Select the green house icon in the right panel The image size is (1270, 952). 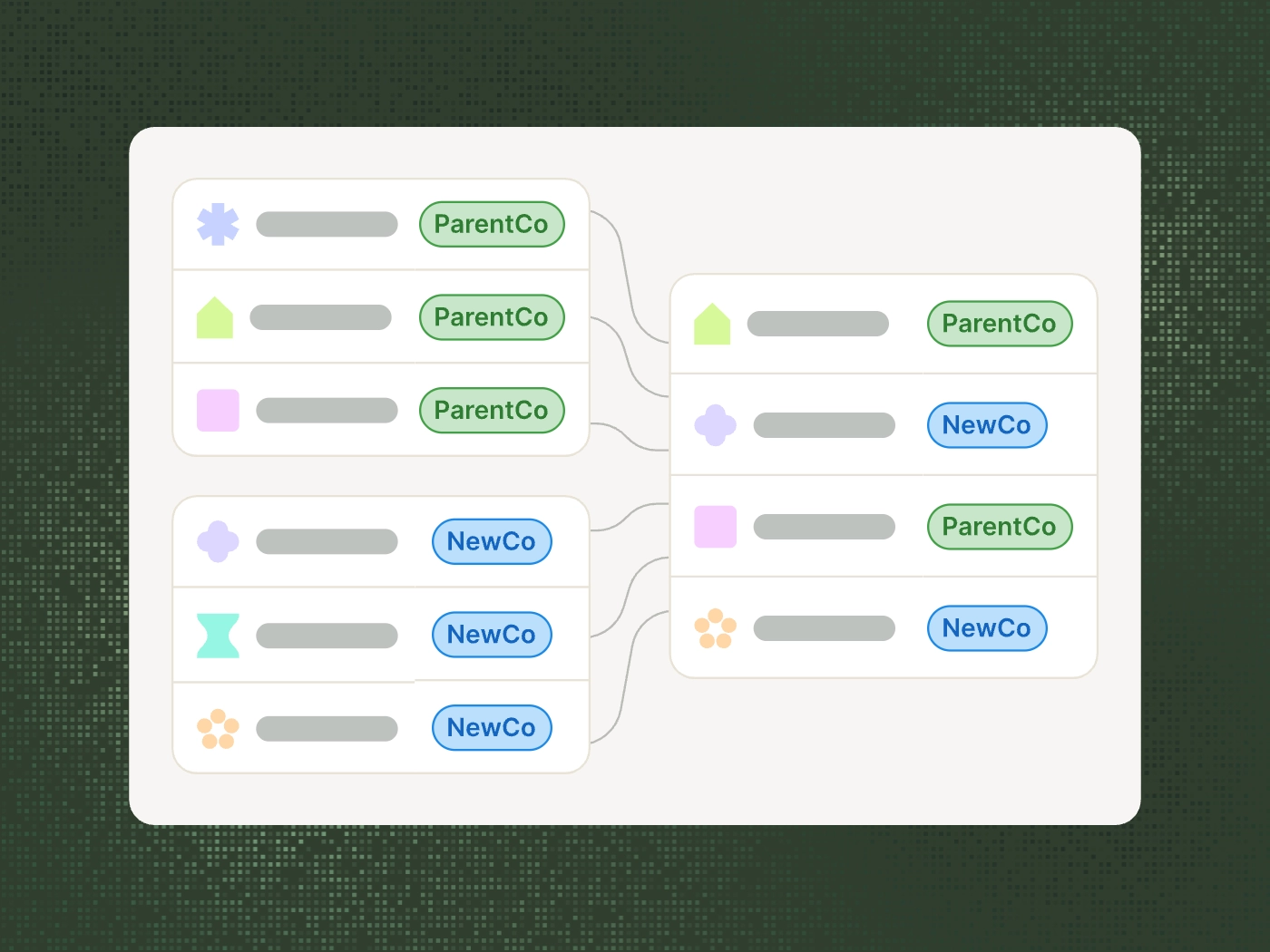(714, 324)
